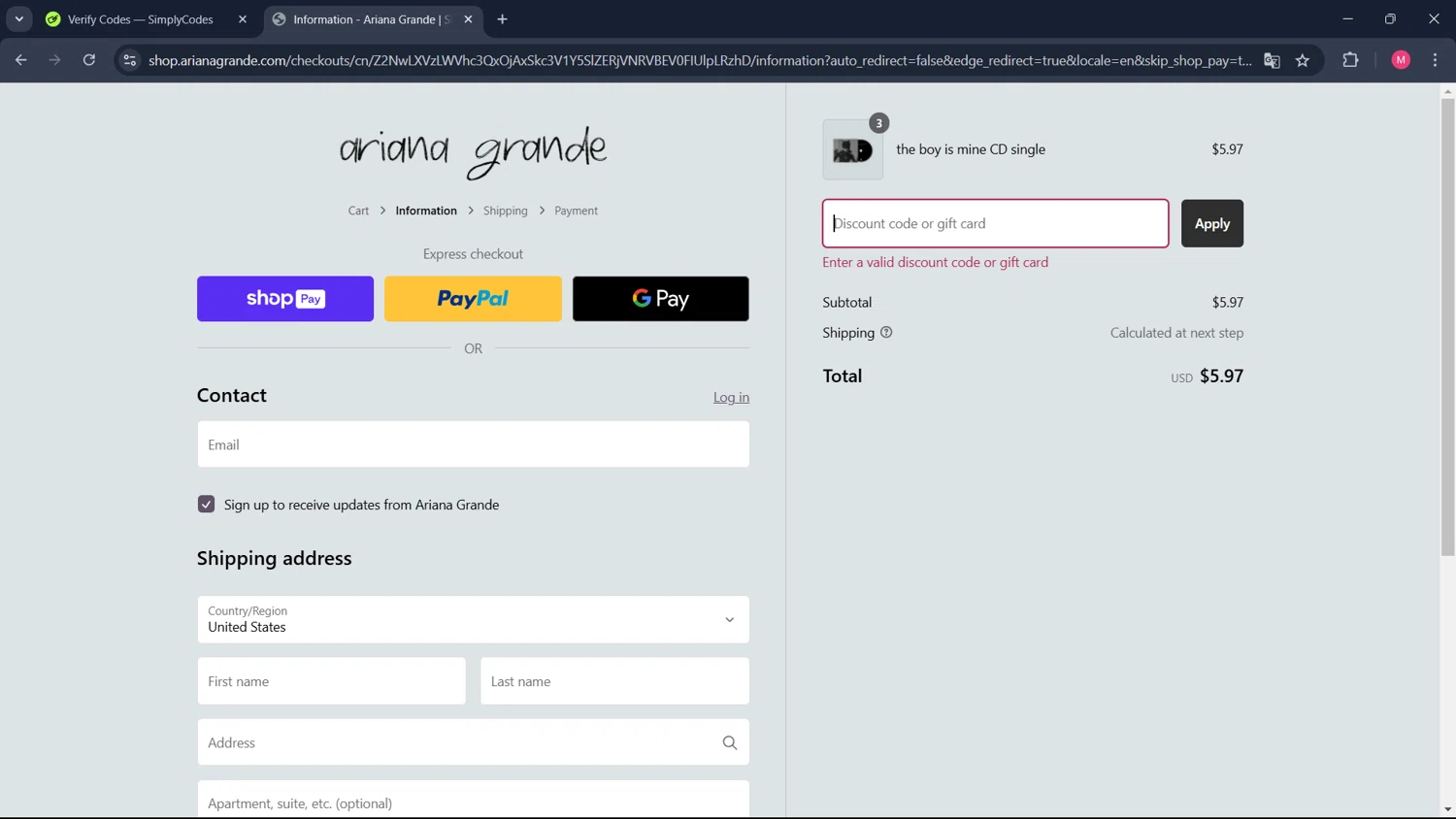Choose PayPal express checkout
This screenshot has width=1456, height=819.
click(x=473, y=299)
